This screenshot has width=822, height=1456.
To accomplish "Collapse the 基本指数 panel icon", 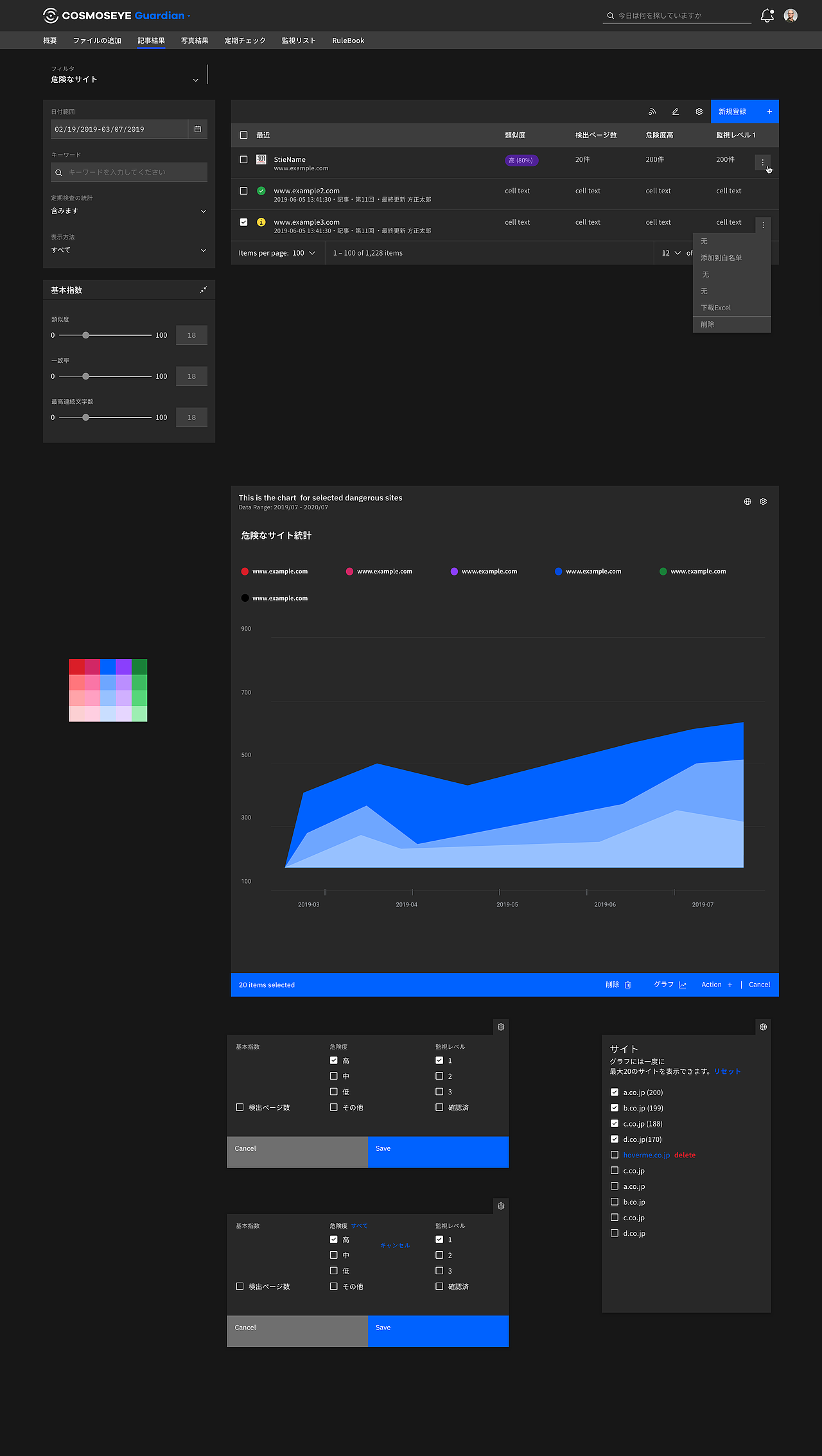I will click(x=204, y=290).
